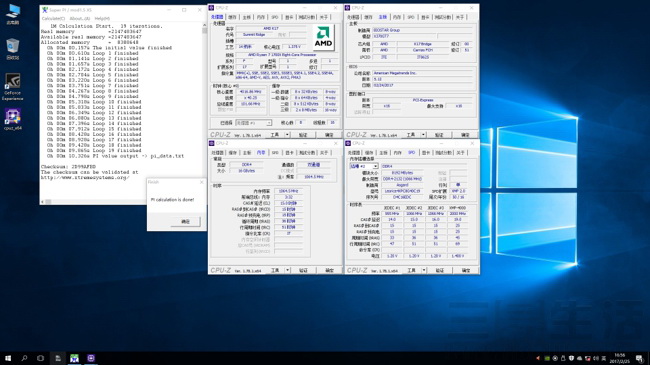Switch to 内存 tab in the mainboard window

pyautogui.click(x=397, y=17)
